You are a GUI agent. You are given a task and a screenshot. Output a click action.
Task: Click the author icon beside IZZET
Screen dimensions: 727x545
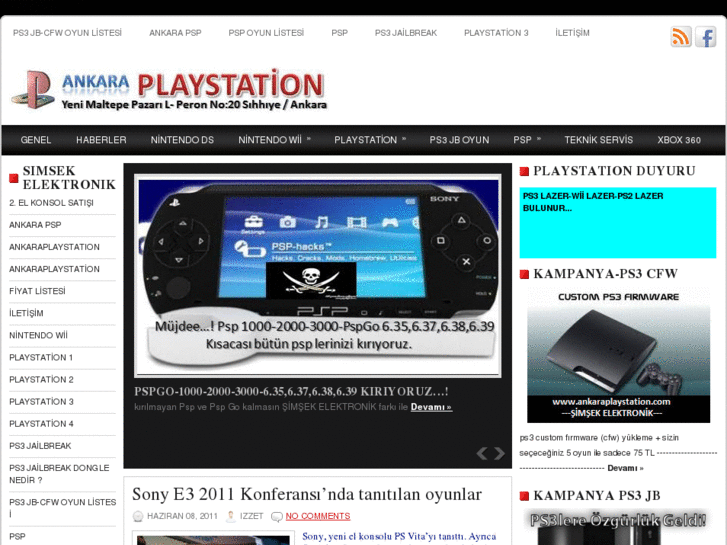pyautogui.click(x=230, y=516)
